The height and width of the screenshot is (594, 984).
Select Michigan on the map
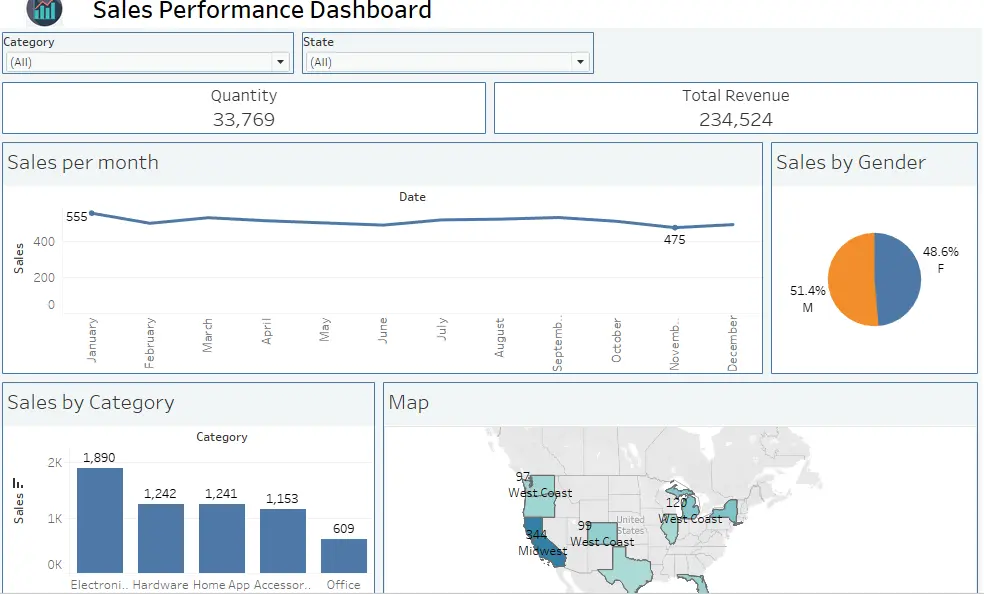point(689,506)
